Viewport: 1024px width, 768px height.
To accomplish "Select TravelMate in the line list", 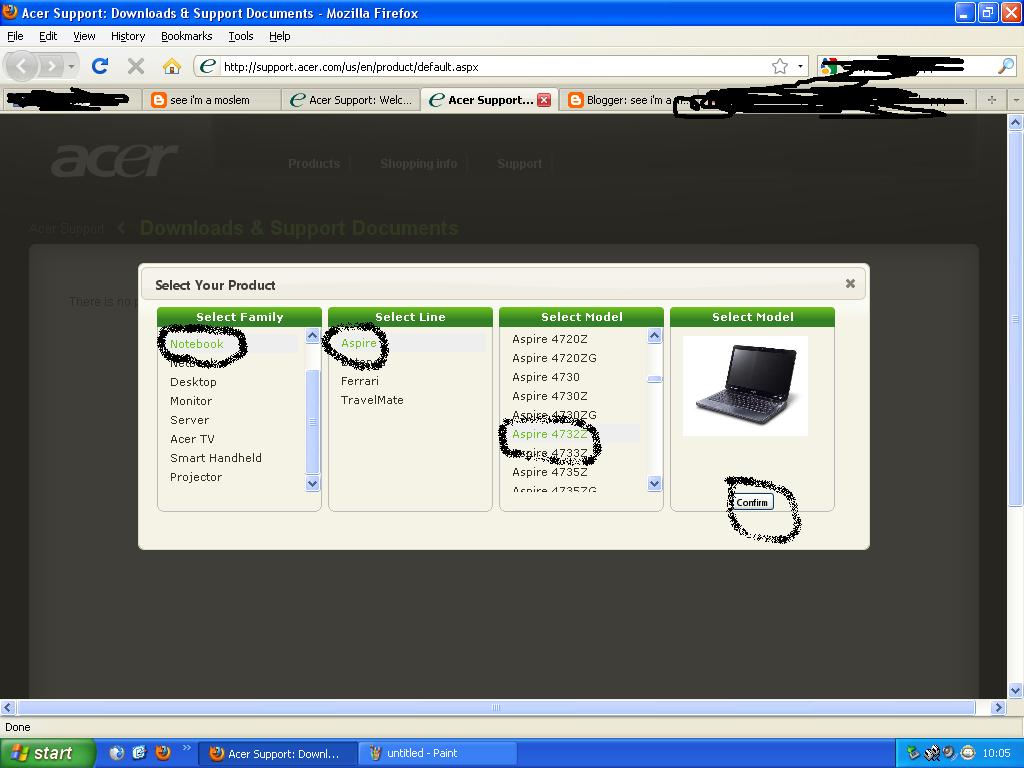I will (372, 400).
